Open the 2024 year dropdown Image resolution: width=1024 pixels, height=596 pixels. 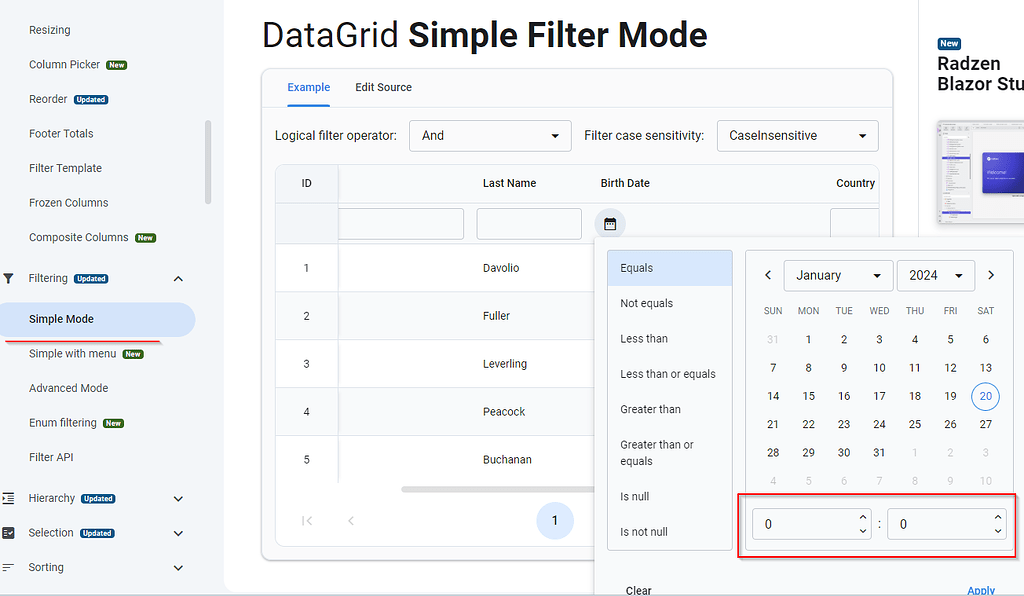pos(936,275)
